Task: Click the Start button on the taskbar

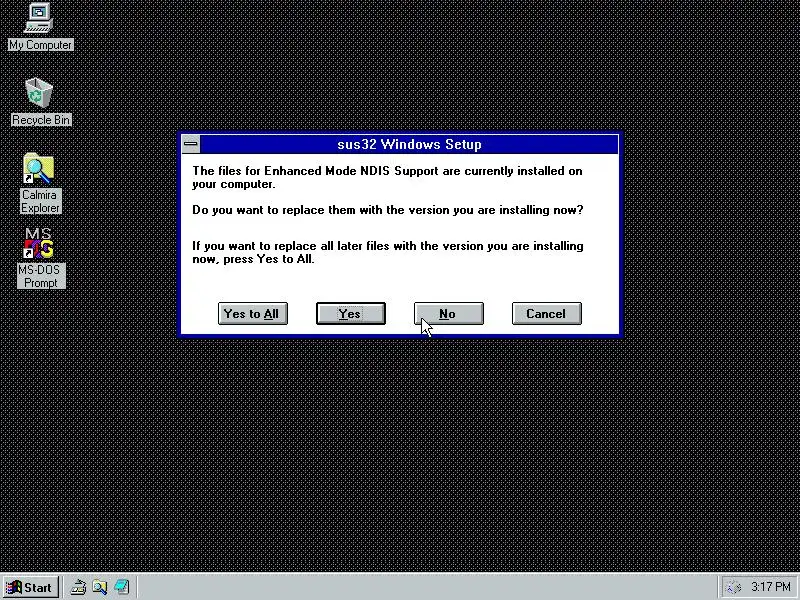Action: click(x=31, y=587)
